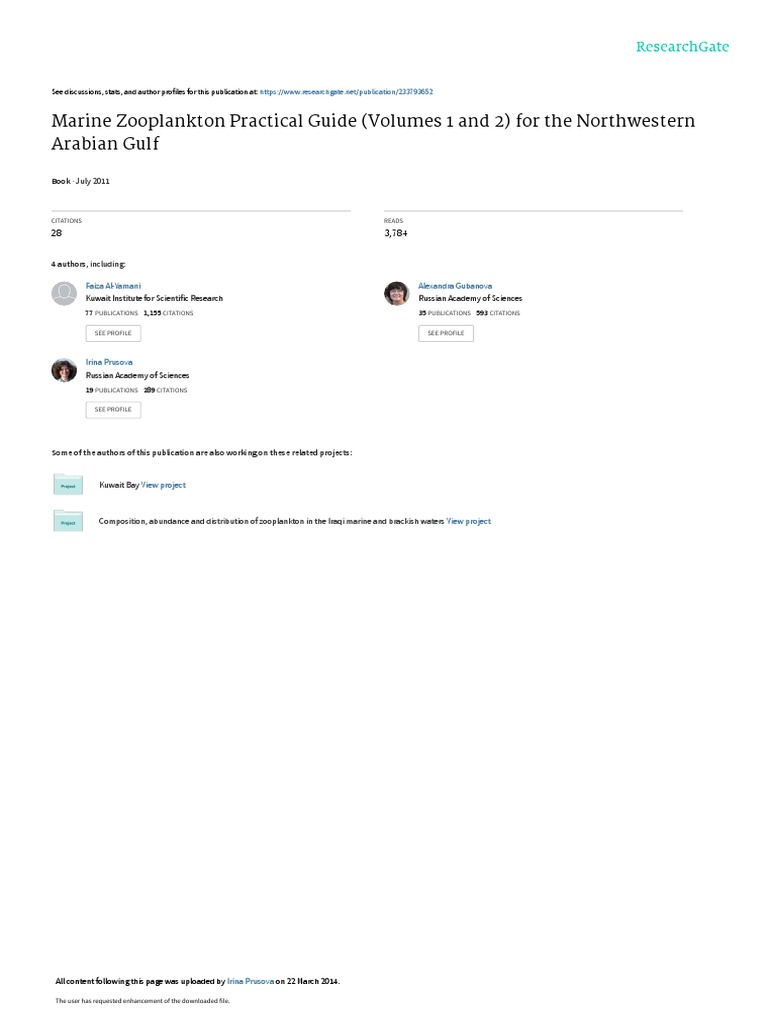Click the zooplankton composition project folder icon
The width and height of the screenshot is (768, 1024).
pyautogui.click(x=68, y=521)
